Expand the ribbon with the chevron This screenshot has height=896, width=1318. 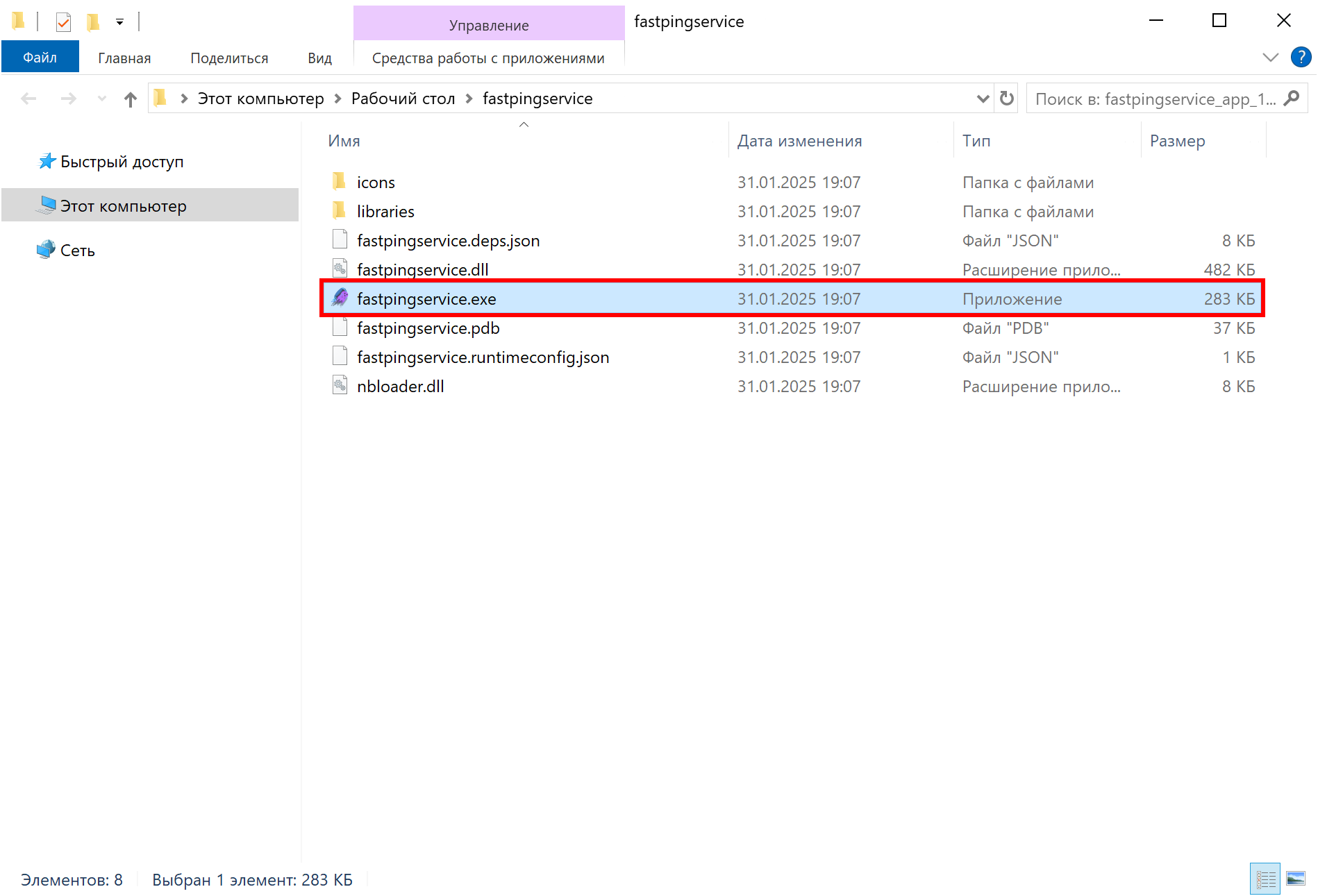tap(1270, 58)
